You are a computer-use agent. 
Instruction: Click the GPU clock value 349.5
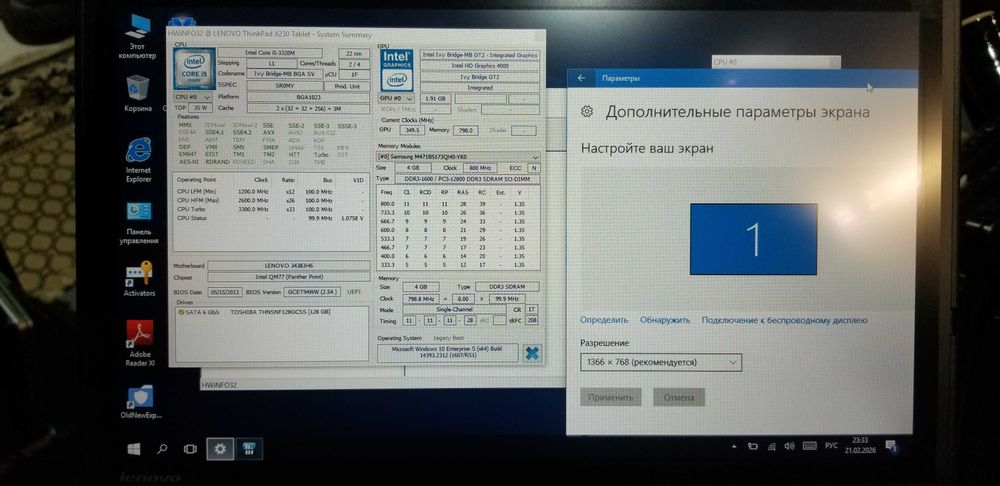click(x=411, y=129)
